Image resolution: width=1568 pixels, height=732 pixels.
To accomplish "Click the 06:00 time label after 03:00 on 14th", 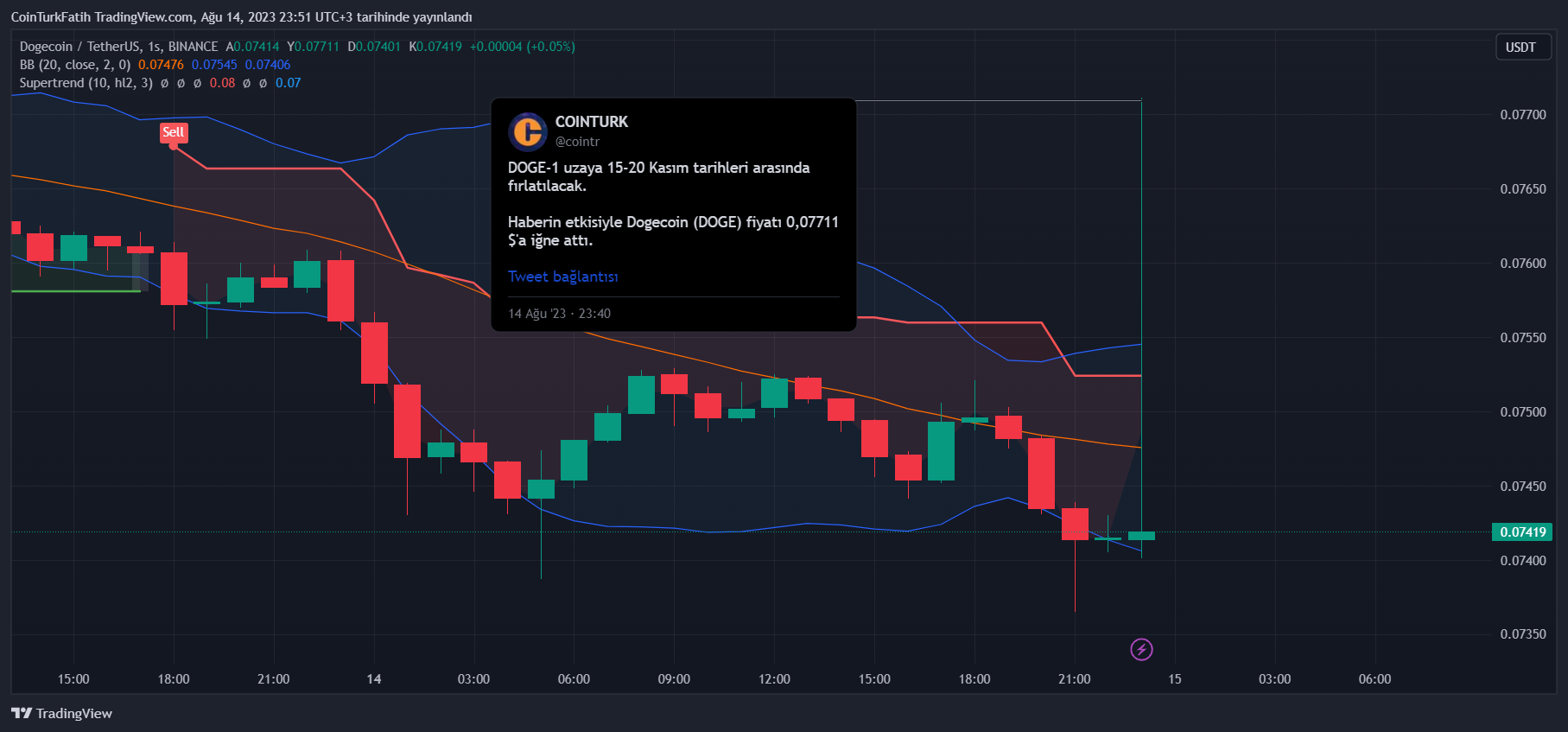I will [x=574, y=679].
